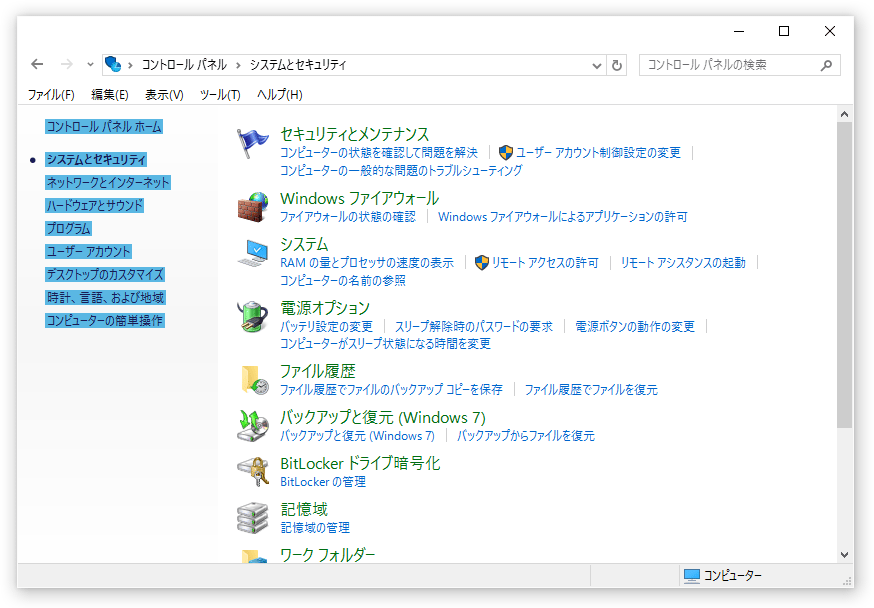874x608 pixels.
Task: Open Windows ファイアウォール heading
Action: pos(360,198)
